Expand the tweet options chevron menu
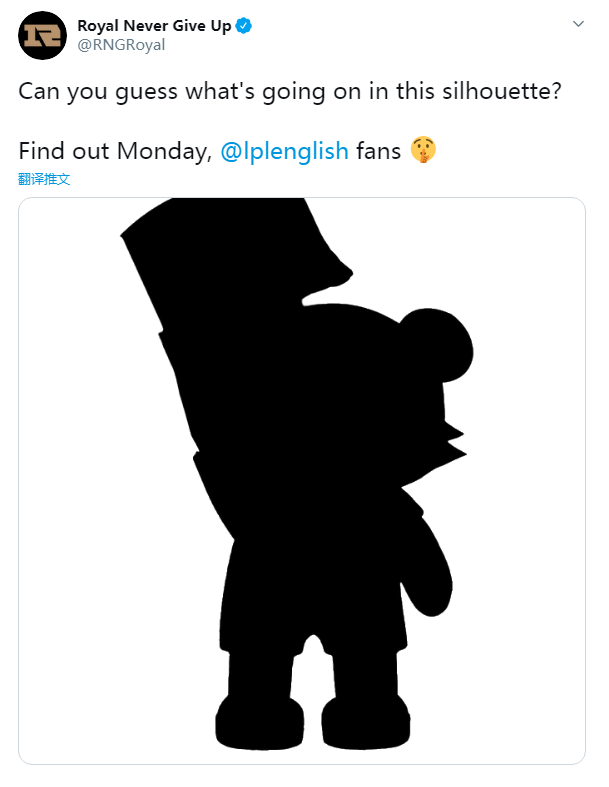This screenshot has width=609, height=787. (578, 23)
